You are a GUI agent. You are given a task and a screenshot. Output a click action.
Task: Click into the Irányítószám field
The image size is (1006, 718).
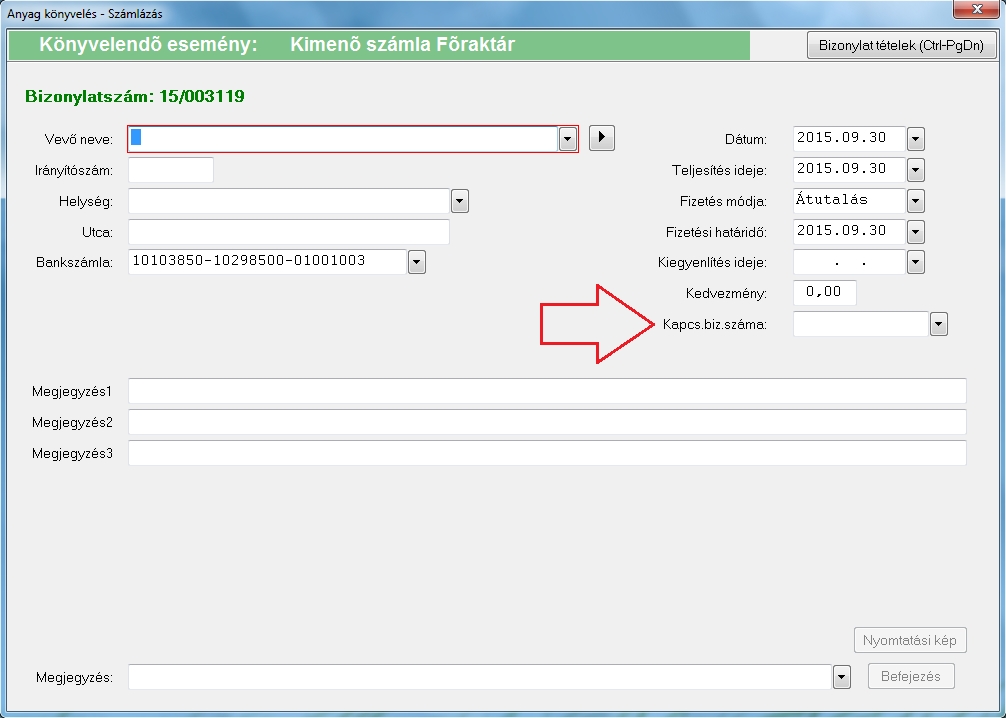coord(171,170)
